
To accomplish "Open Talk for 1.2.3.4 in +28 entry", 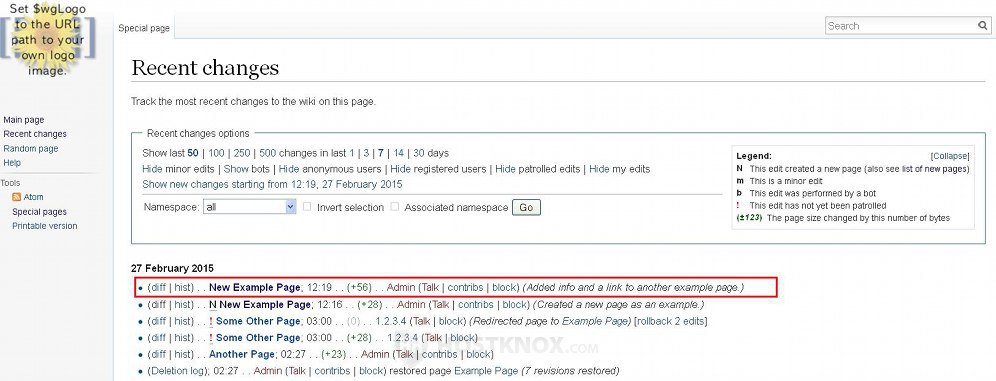I will click(x=433, y=338).
